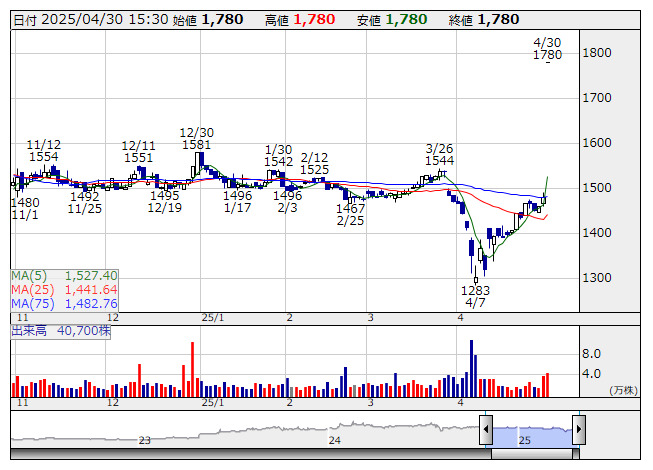Click the 11/25 1492 low annotation

(x=85, y=202)
